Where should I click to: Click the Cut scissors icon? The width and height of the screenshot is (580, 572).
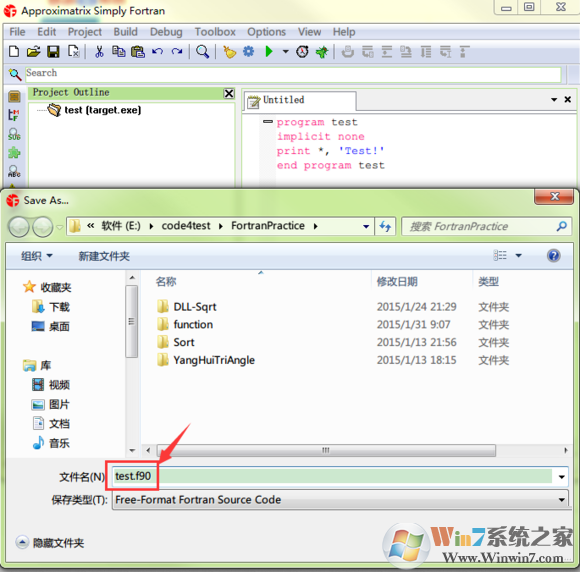99,52
